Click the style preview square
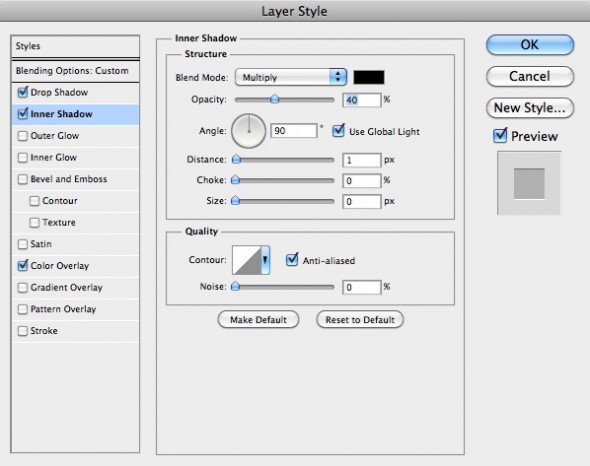 coord(529,183)
